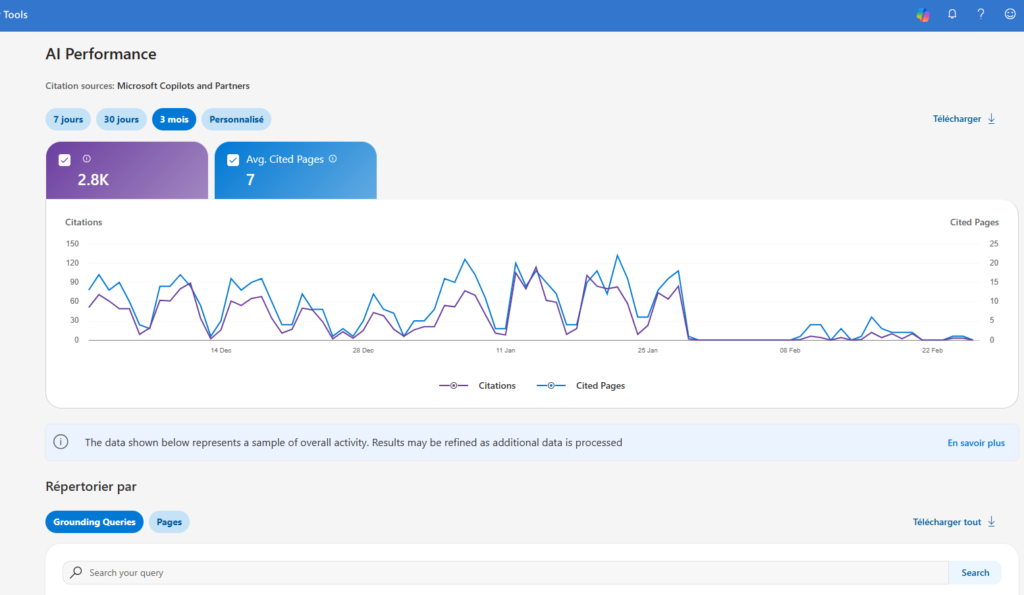View the info tooltip on the 2.8K Citations card
Image resolution: width=1024 pixels, height=595 pixels.
pyautogui.click(x=86, y=159)
